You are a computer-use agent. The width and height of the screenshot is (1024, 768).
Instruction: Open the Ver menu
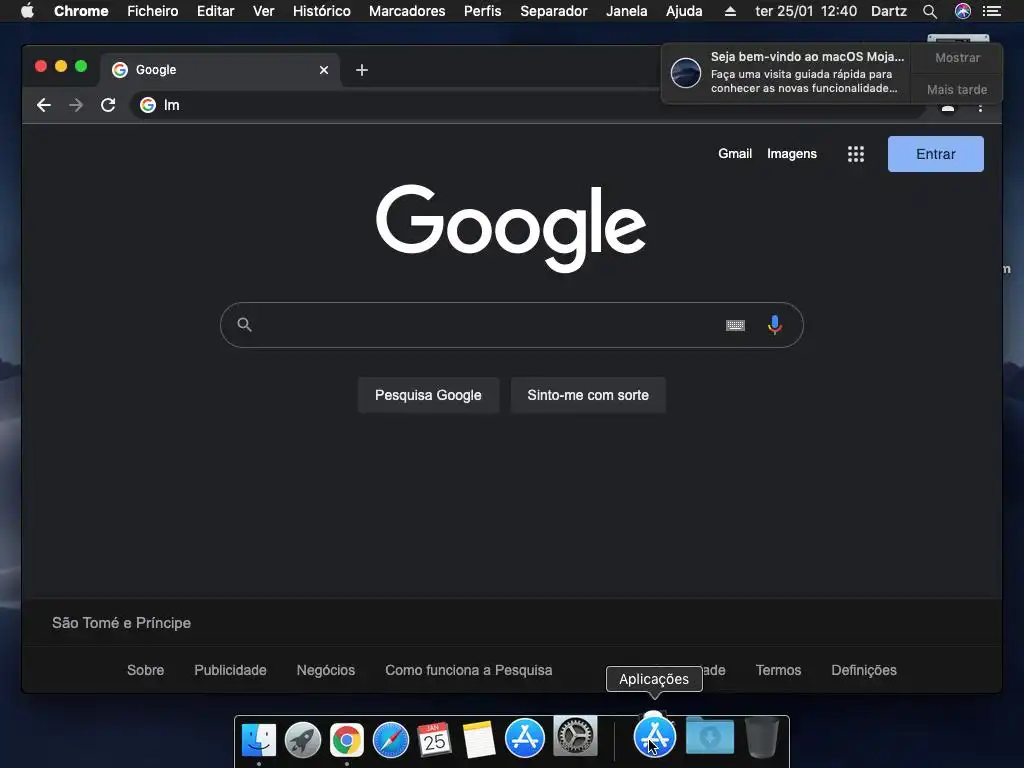263,11
